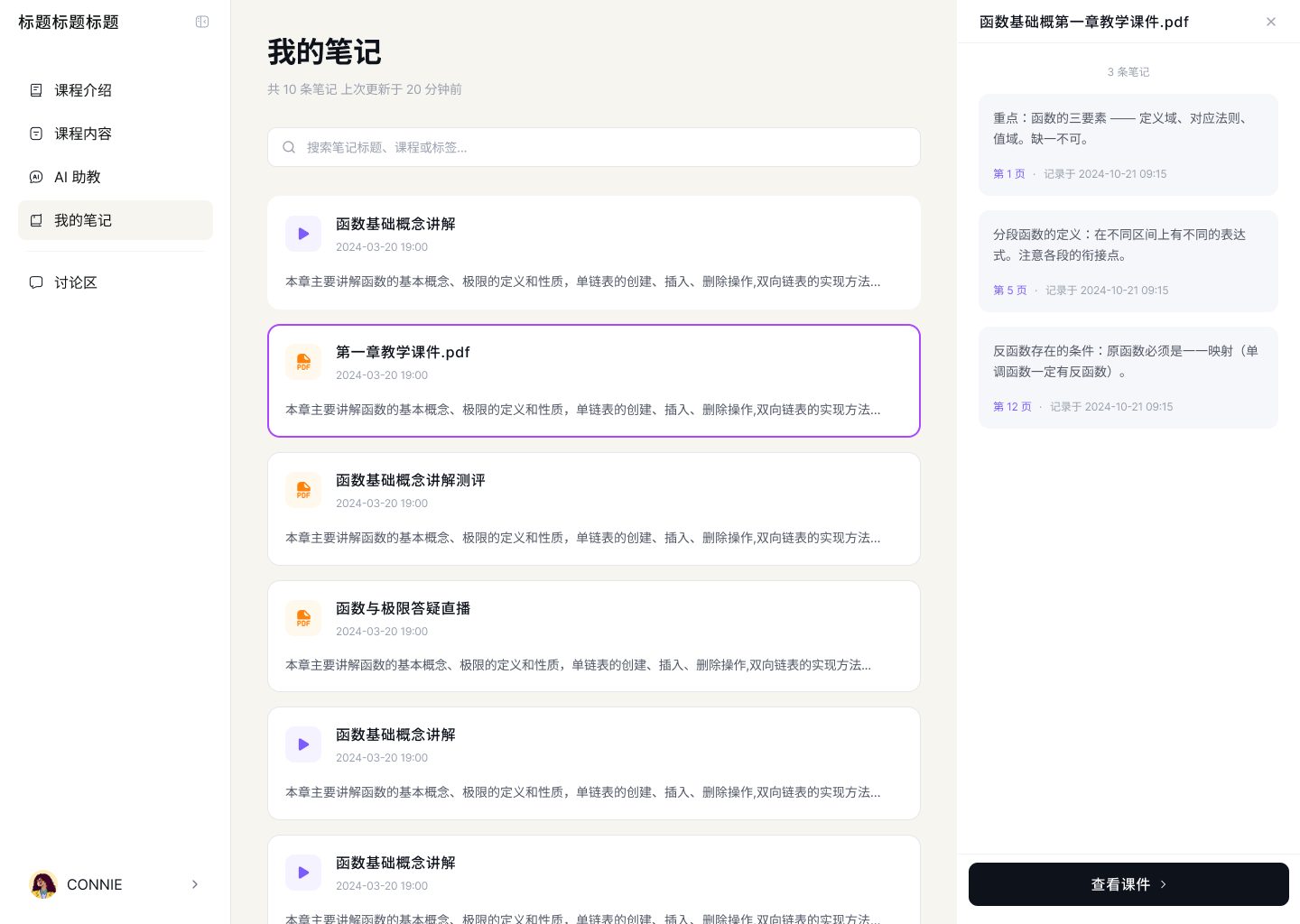Viewport: 1300px width, 924px height.
Task: Open 课程介绍 in the sidebar
Action: (x=82, y=90)
